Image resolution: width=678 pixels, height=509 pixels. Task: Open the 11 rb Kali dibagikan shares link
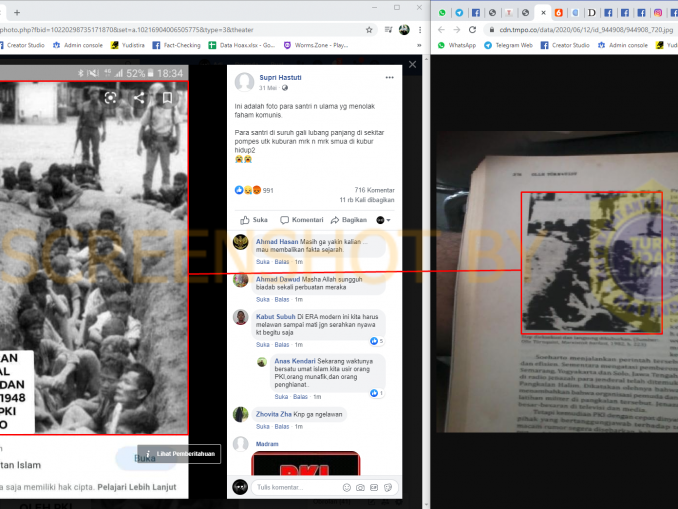pos(367,200)
